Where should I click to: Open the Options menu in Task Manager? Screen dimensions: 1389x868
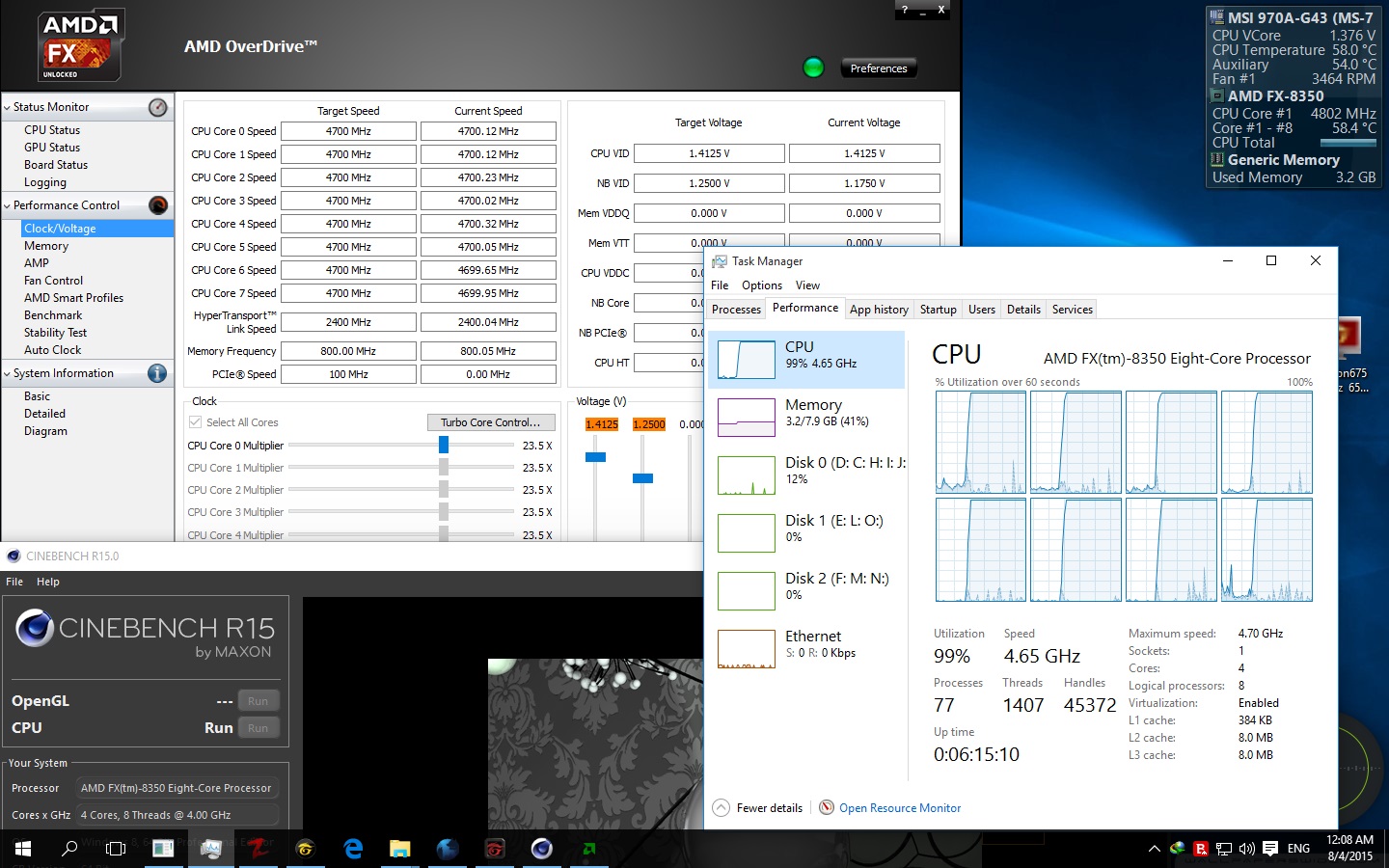point(761,285)
